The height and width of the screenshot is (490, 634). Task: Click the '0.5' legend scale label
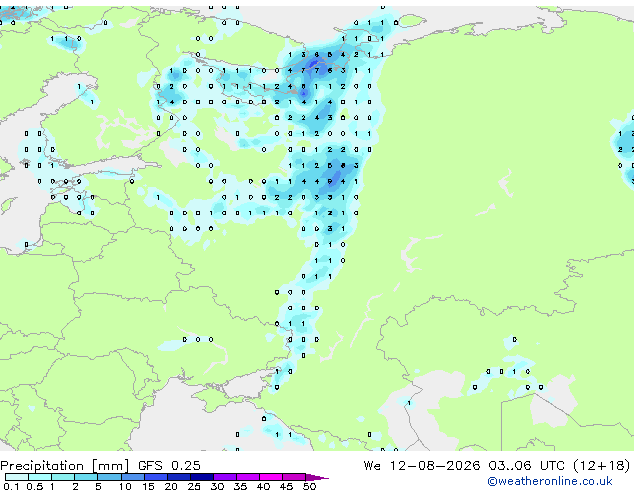[35, 486]
